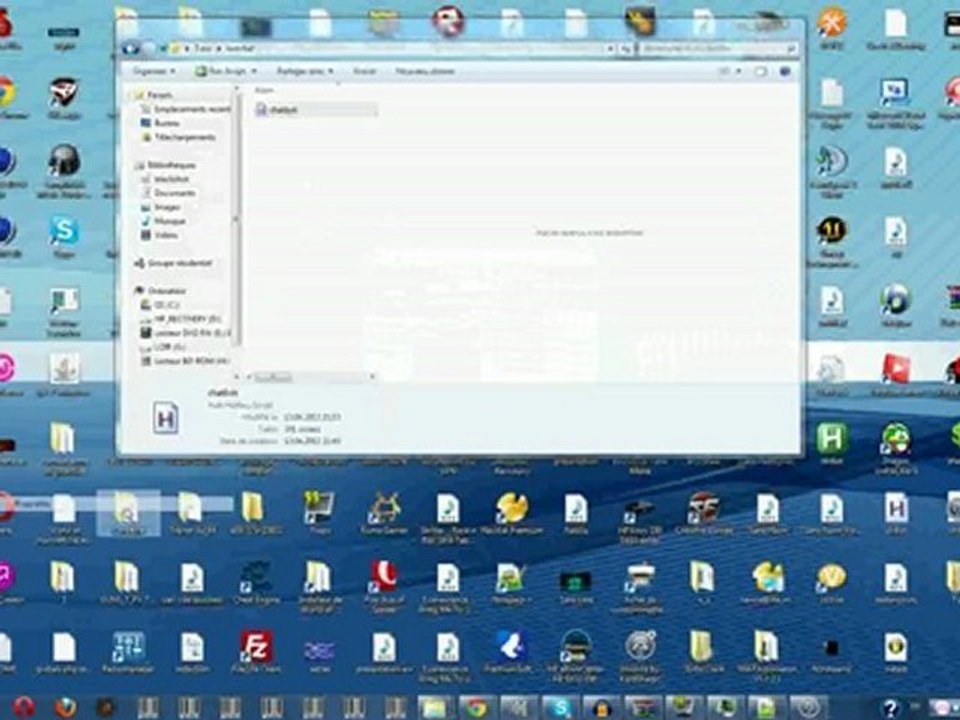This screenshot has width=960, height=720.
Task: Open the red phone app desktop icon
Action: coord(384,577)
